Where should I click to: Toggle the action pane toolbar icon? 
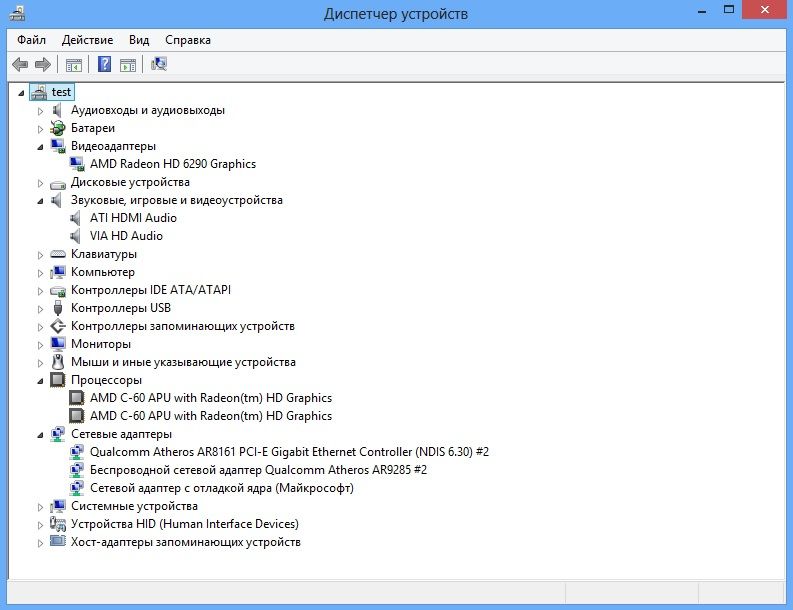pos(128,65)
